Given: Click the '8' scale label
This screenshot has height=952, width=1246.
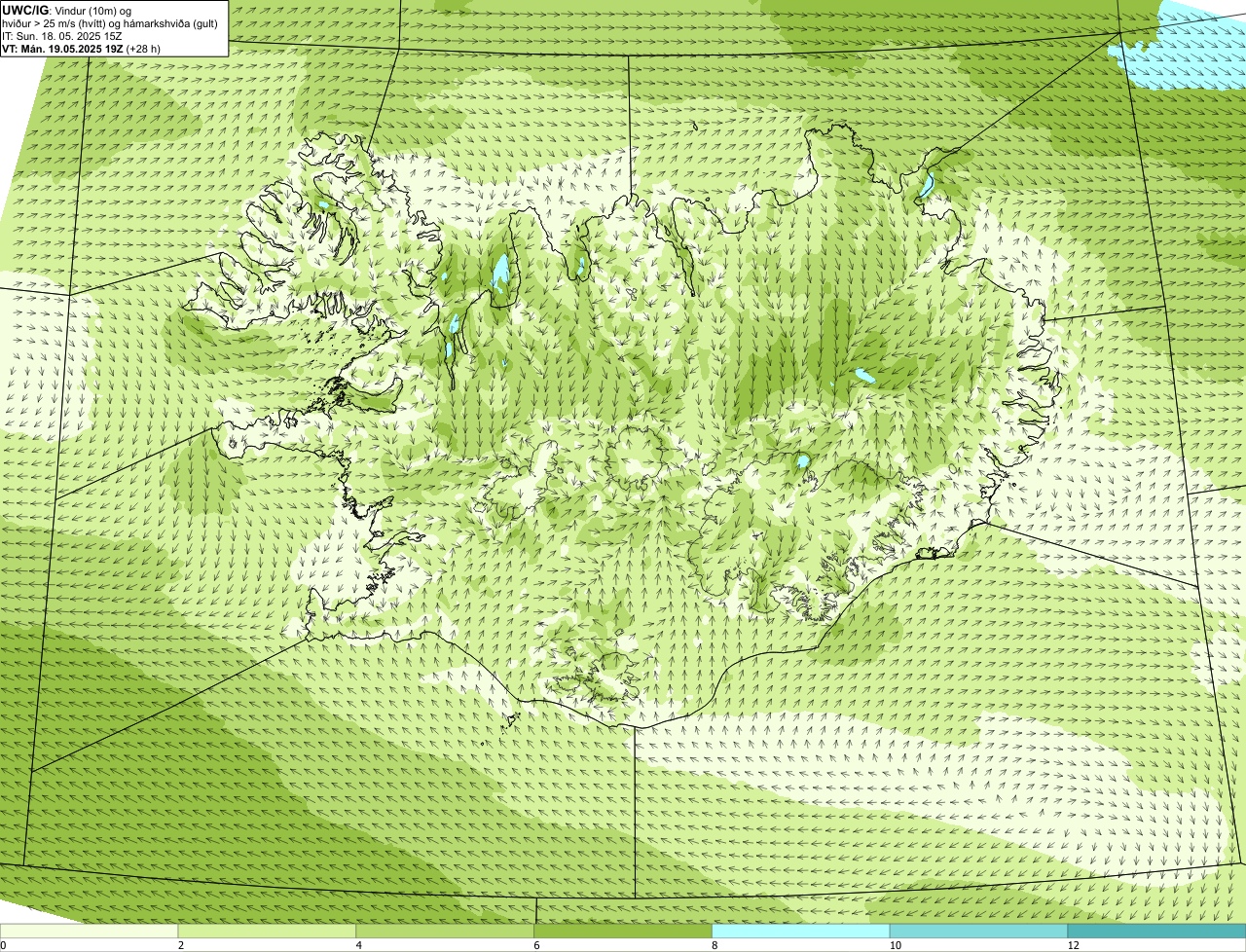Looking at the screenshot, I should (714, 945).
